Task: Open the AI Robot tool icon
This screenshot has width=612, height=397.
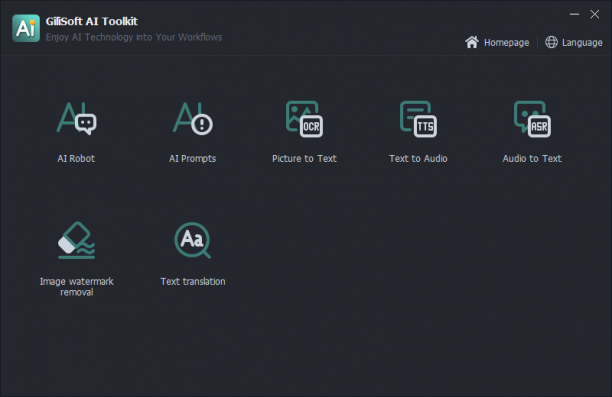Action: pos(76,118)
